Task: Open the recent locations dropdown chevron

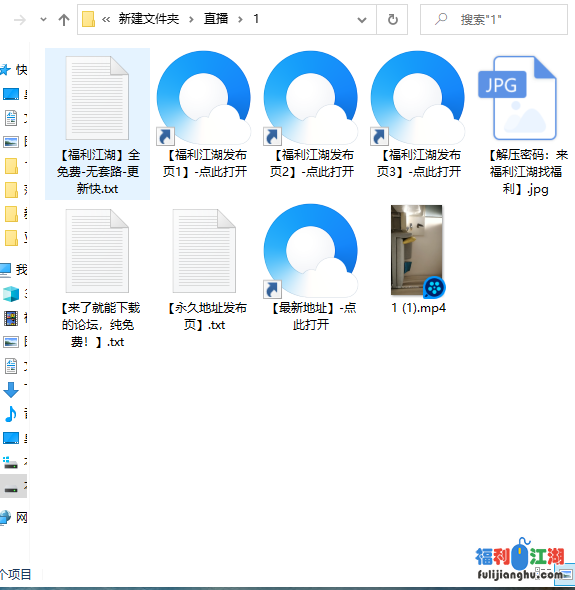Action: coord(43,20)
